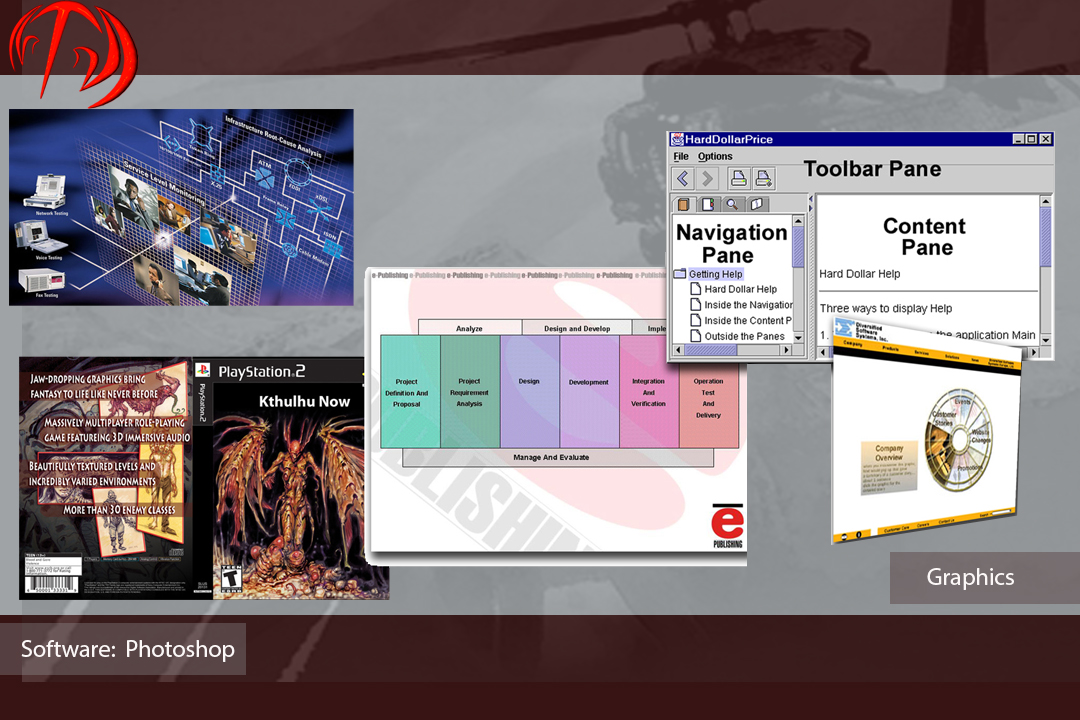Click the text Three ways to display Help
Screen dimensions: 1080x720
[x=886, y=309]
